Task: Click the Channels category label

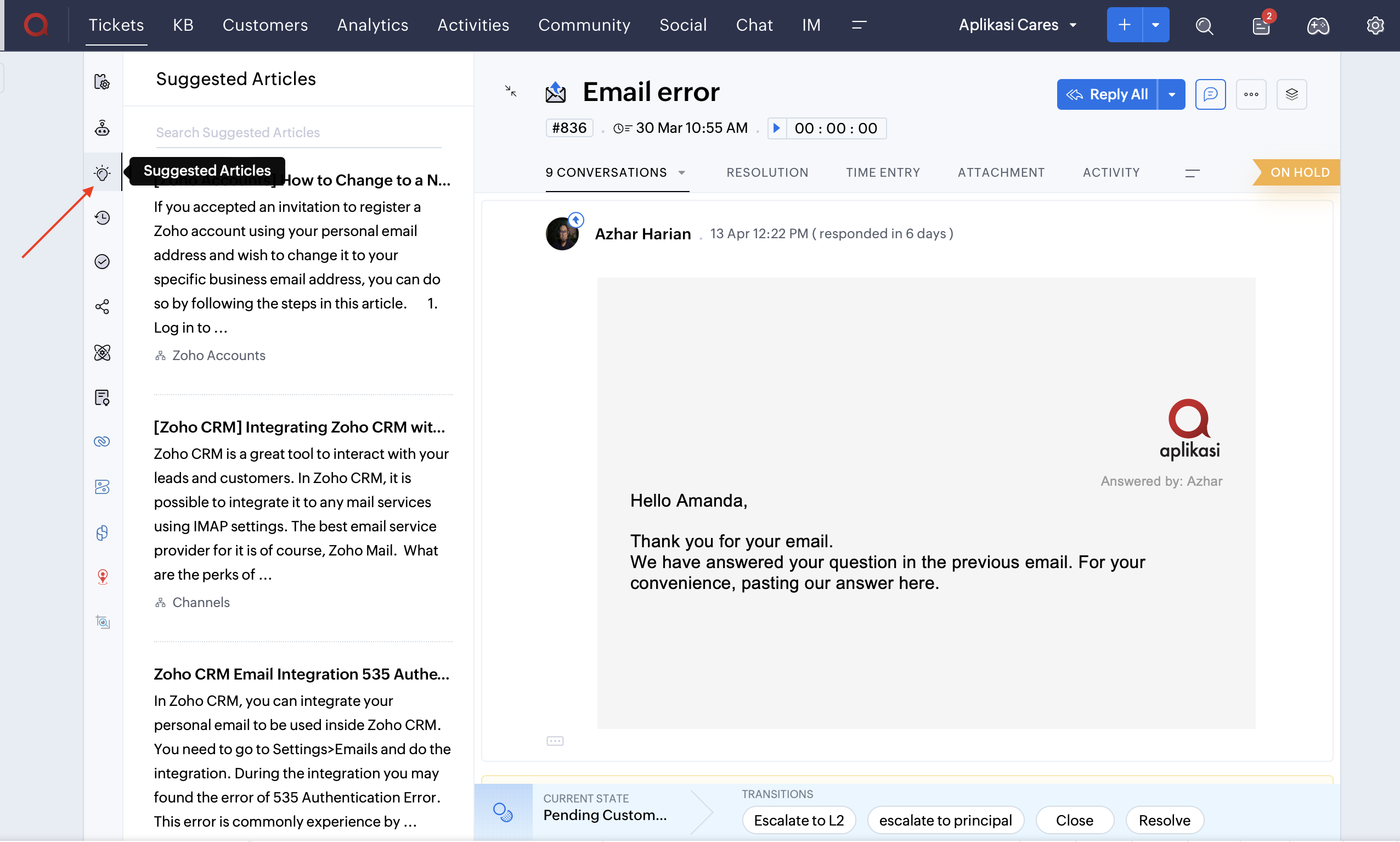Action: (x=201, y=602)
